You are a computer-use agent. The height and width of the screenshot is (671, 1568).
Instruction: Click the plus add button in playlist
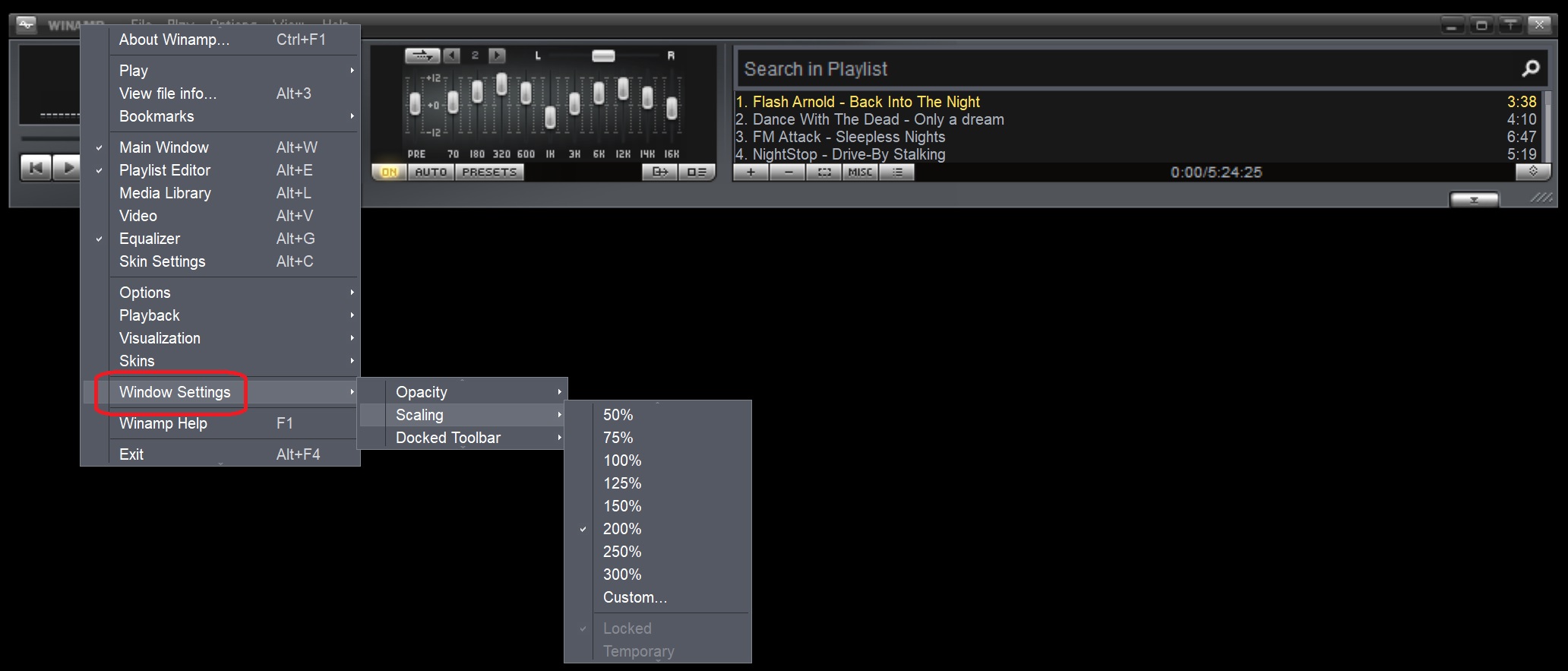[751, 172]
